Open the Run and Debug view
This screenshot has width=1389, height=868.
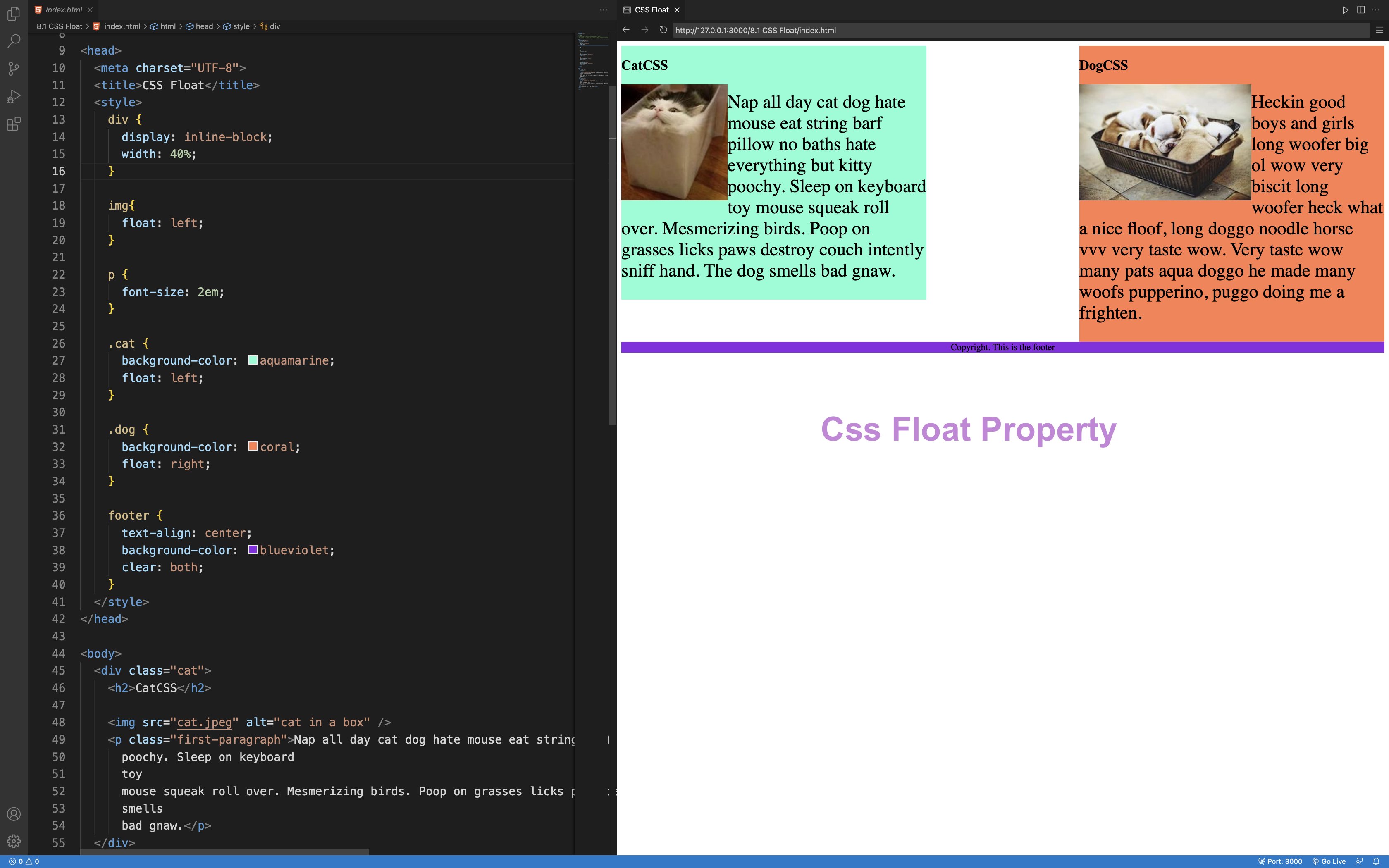pos(14,96)
